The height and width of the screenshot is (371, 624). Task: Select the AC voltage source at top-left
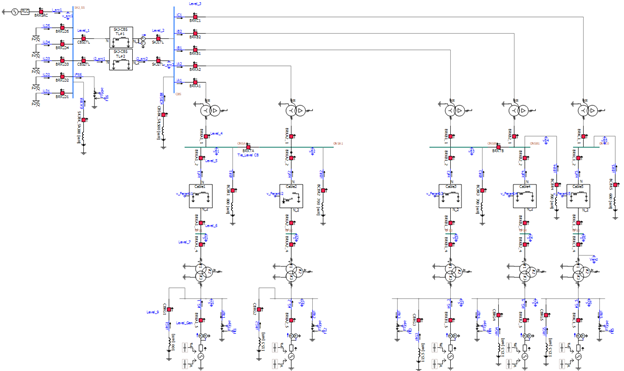pos(14,12)
